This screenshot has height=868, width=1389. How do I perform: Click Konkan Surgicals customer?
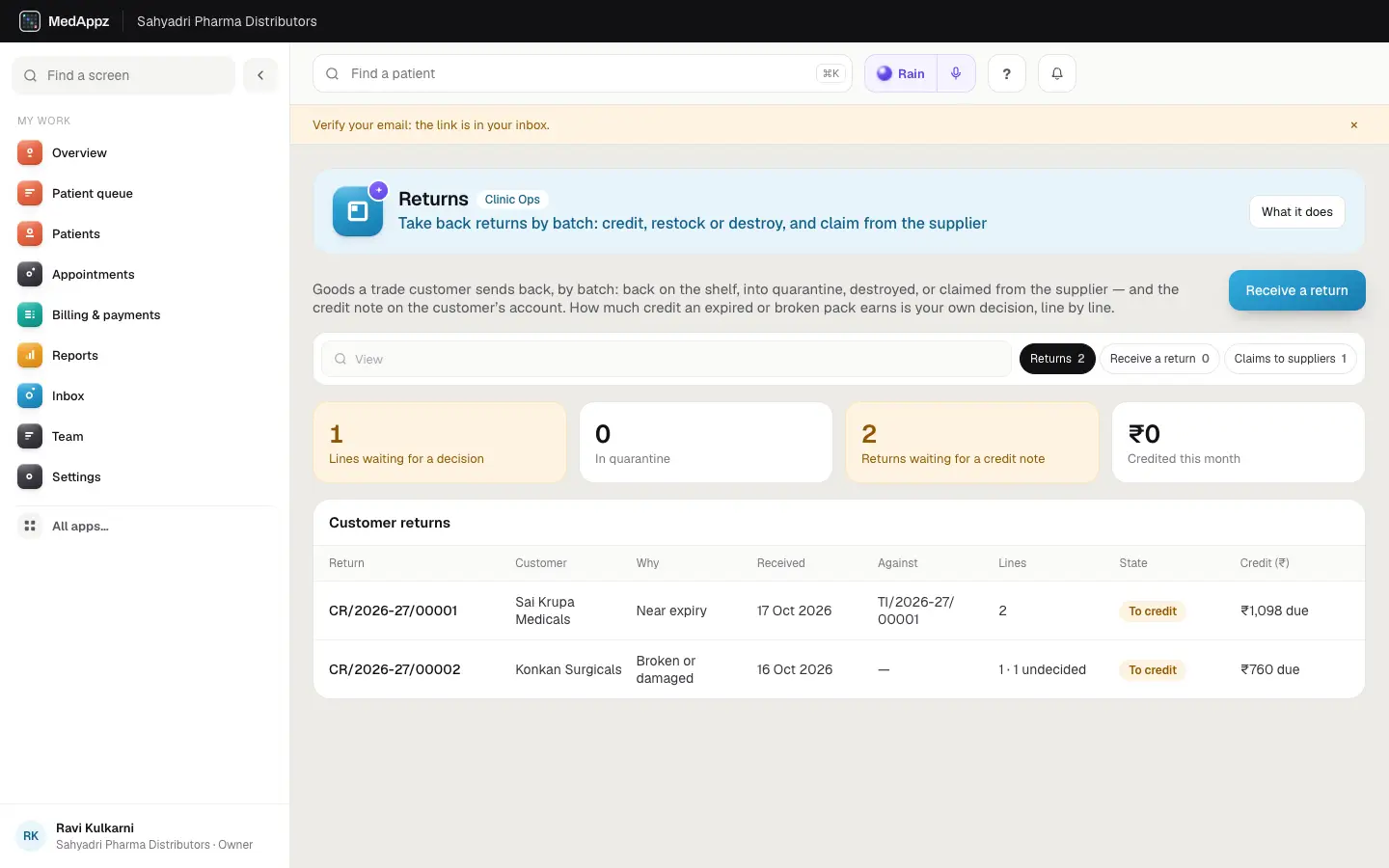point(568,669)
